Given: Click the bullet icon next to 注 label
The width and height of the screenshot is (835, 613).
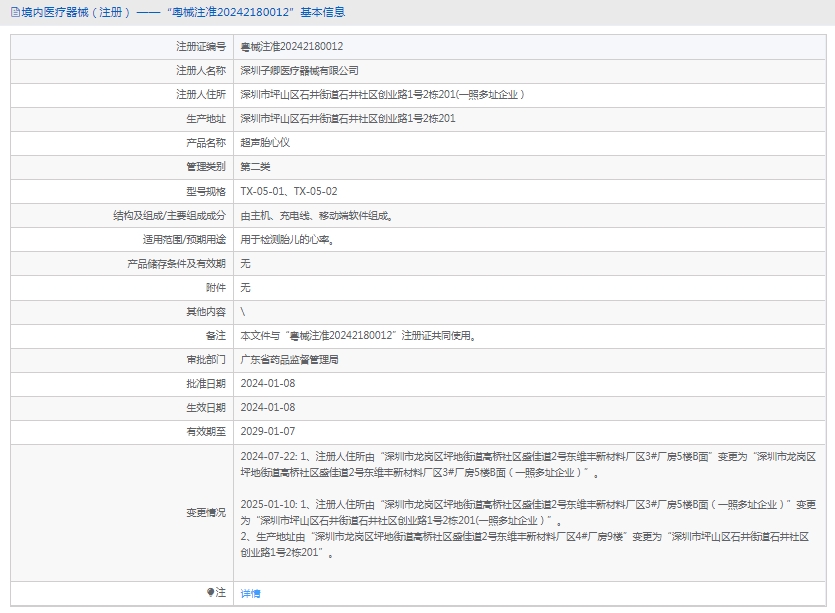Looking at the screenshot, I should [x=210, y=593].
